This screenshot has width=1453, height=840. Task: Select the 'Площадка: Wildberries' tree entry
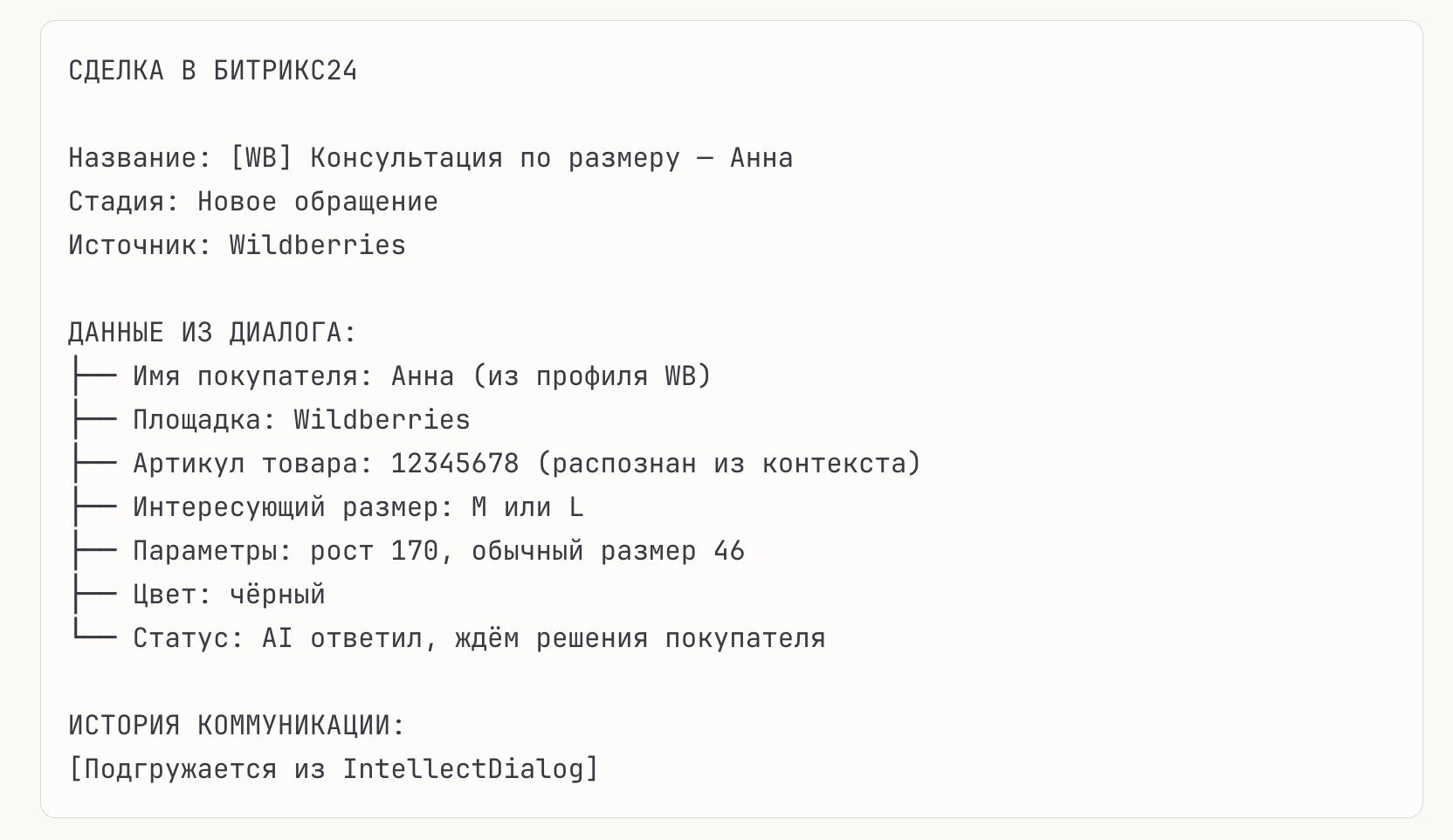tap(301, 420)
